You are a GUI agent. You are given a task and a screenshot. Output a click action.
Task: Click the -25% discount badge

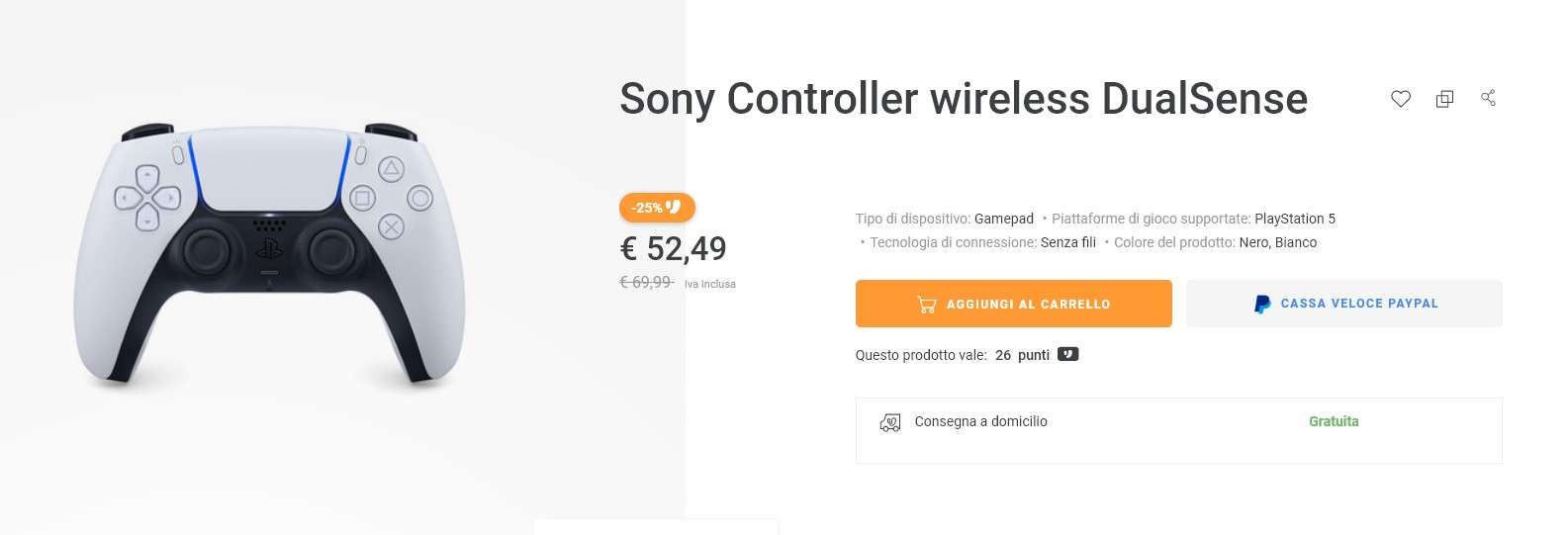point(657,208)
